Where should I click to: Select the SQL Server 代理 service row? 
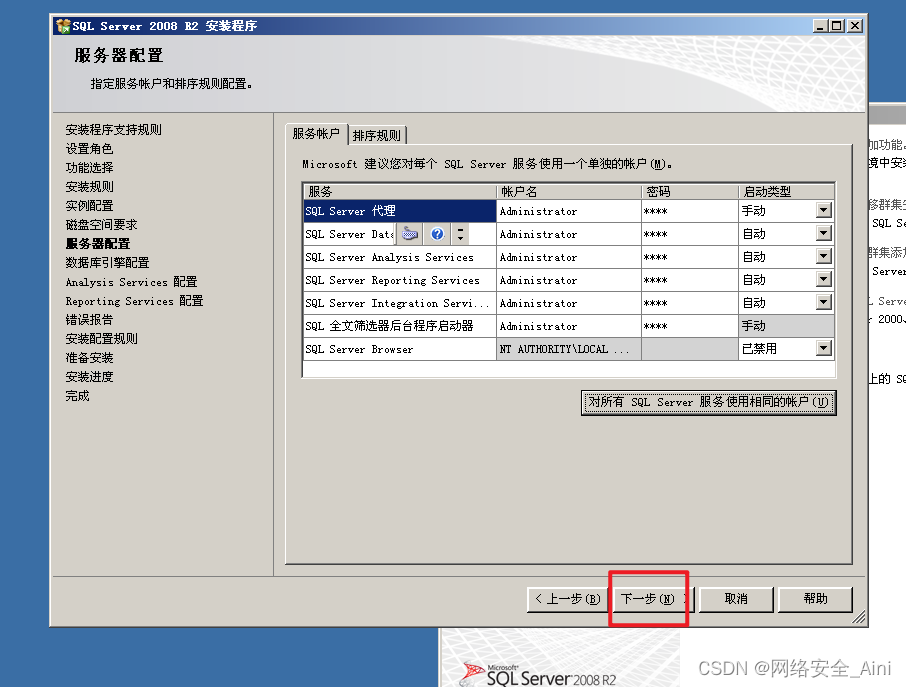click(x=399, y=211)
